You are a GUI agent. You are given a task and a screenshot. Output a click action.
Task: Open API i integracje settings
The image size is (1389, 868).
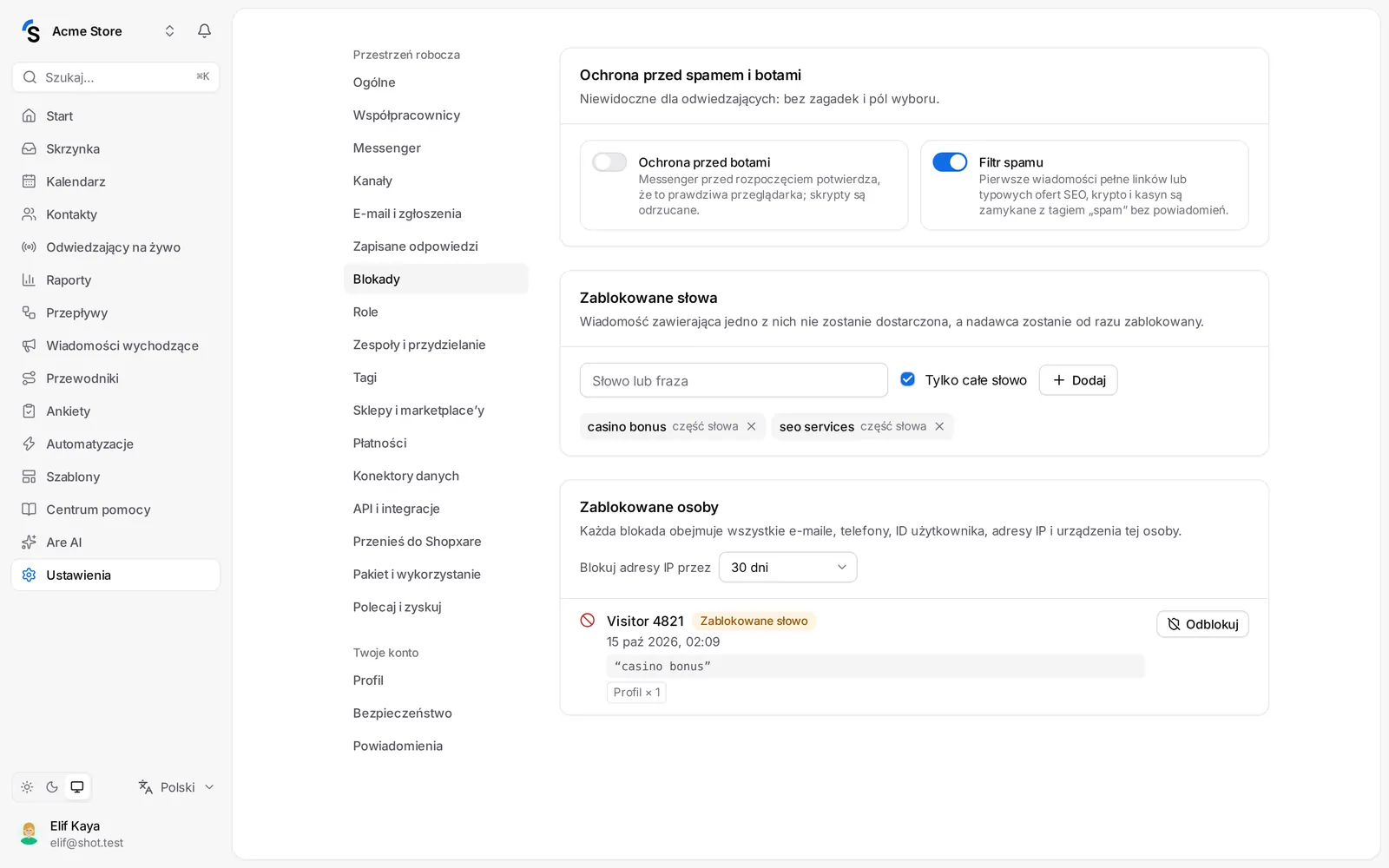coord(435,509)
